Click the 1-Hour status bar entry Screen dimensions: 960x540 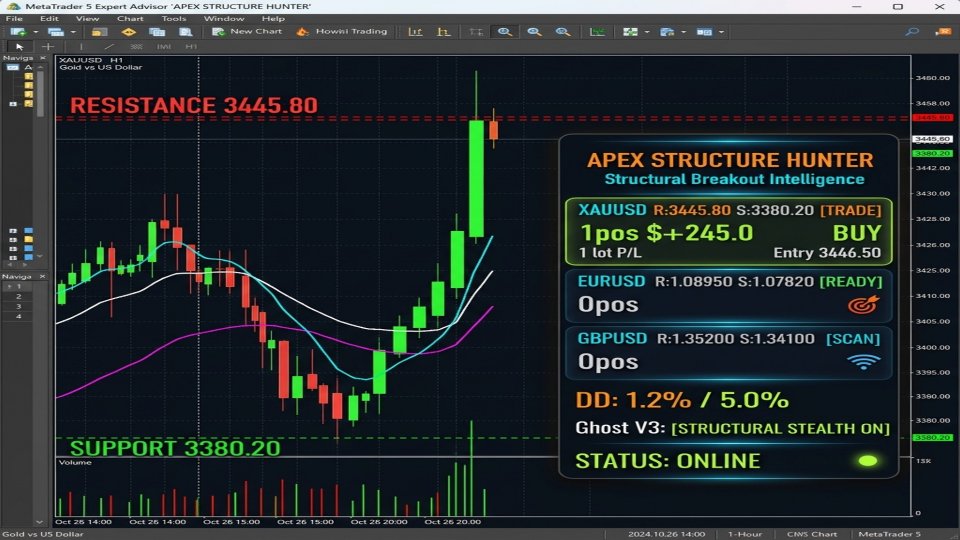(745, 534)
